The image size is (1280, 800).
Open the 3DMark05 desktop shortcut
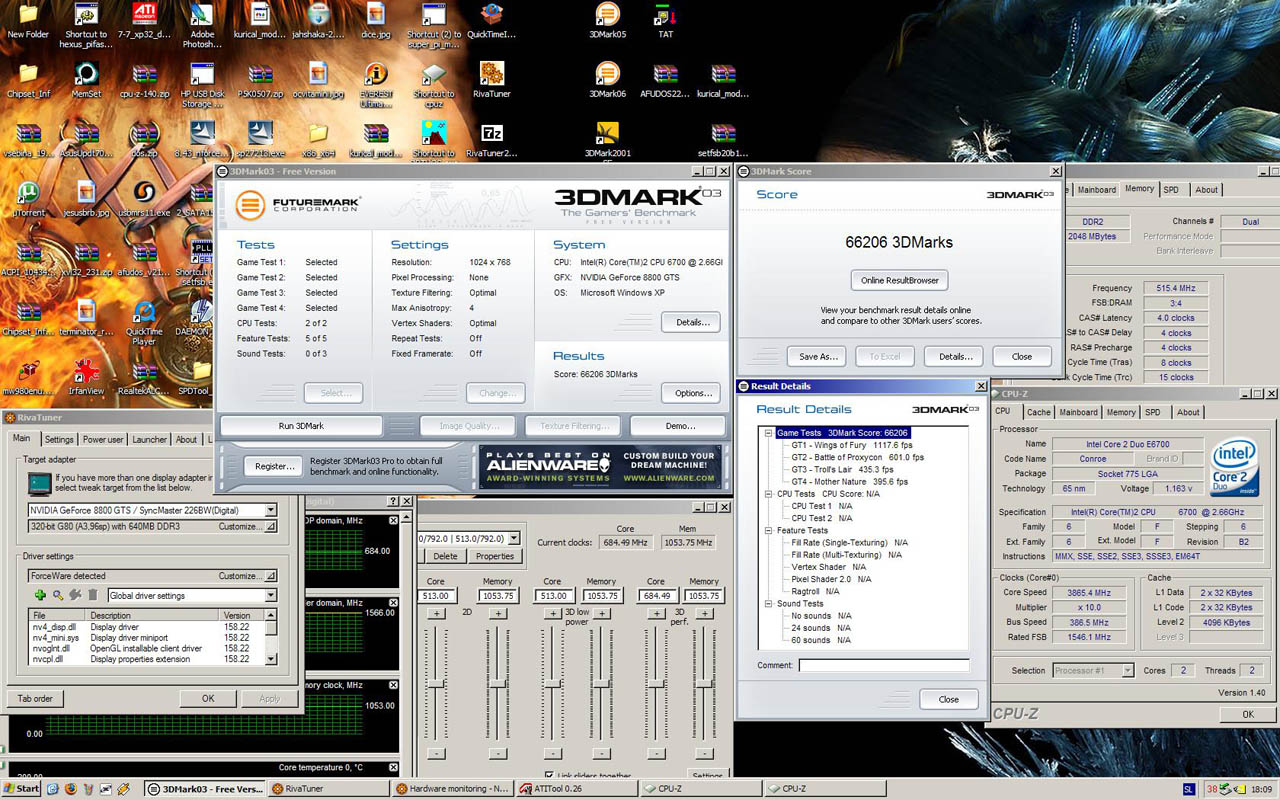coord(607,21)
